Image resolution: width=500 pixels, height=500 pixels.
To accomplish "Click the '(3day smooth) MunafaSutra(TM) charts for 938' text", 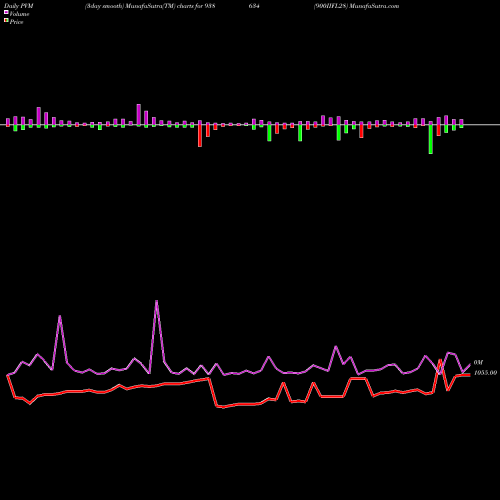I will (x=150, y=6).
